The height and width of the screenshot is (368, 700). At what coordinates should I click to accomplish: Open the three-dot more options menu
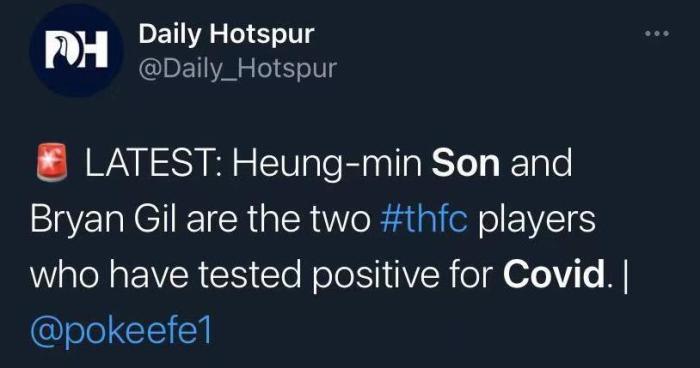tap(657, 33)
